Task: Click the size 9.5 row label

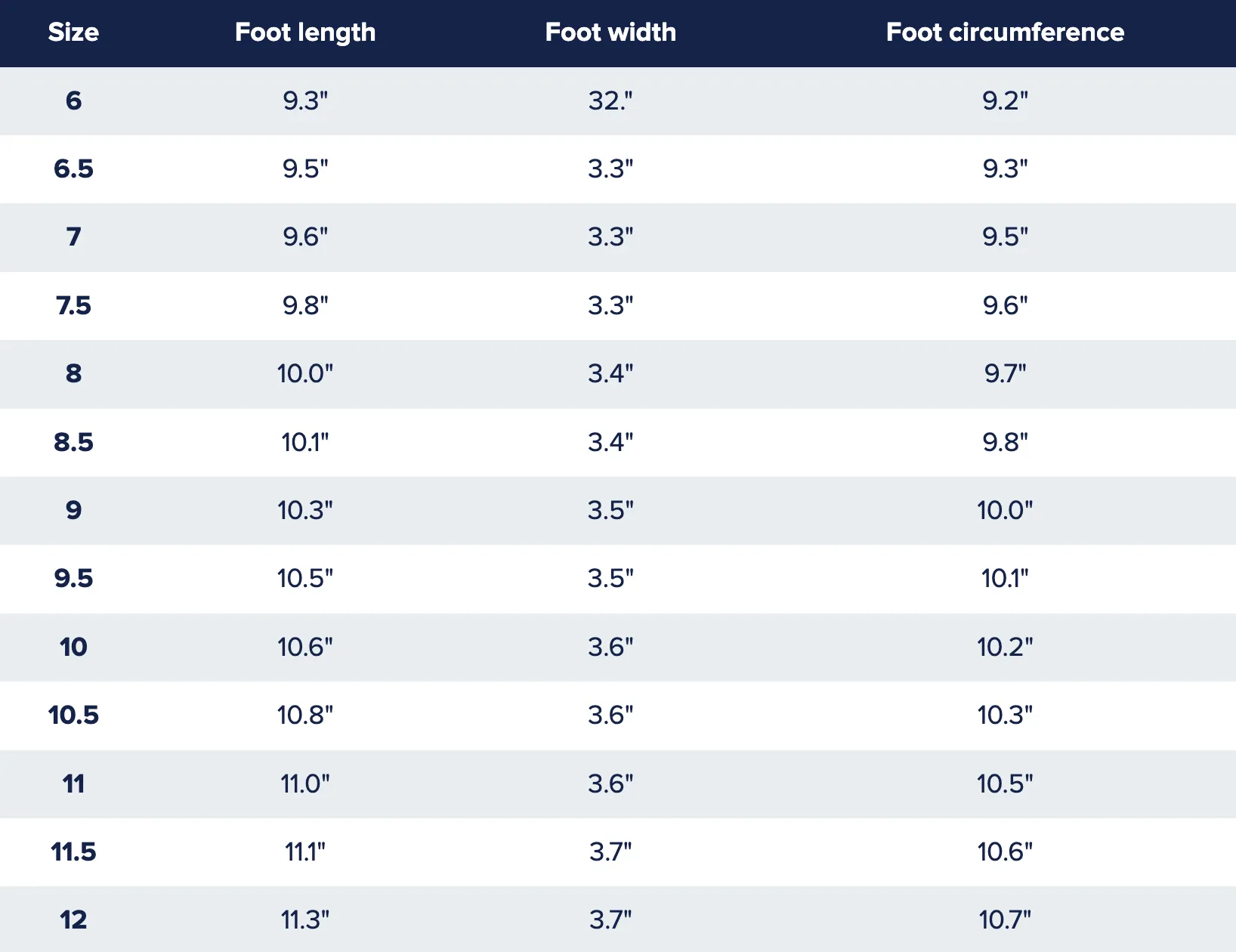Action: click(x=73, y=578)
